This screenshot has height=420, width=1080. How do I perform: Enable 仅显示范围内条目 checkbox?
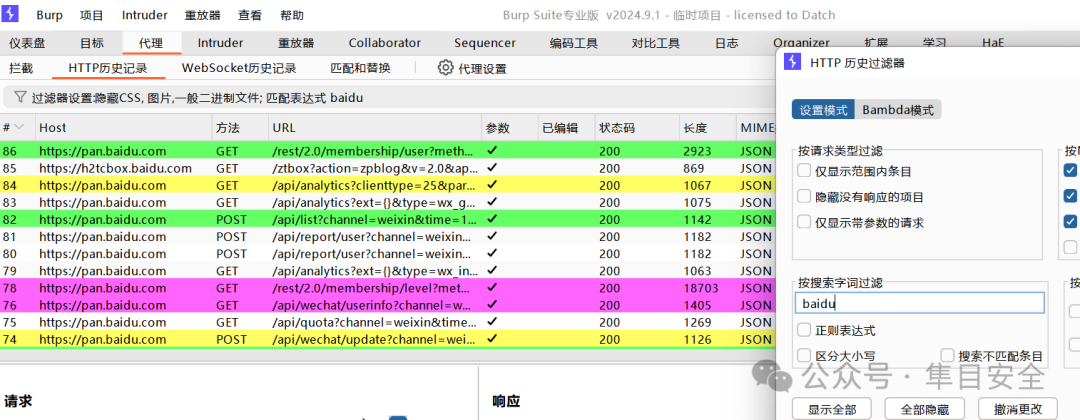point(804,170)
